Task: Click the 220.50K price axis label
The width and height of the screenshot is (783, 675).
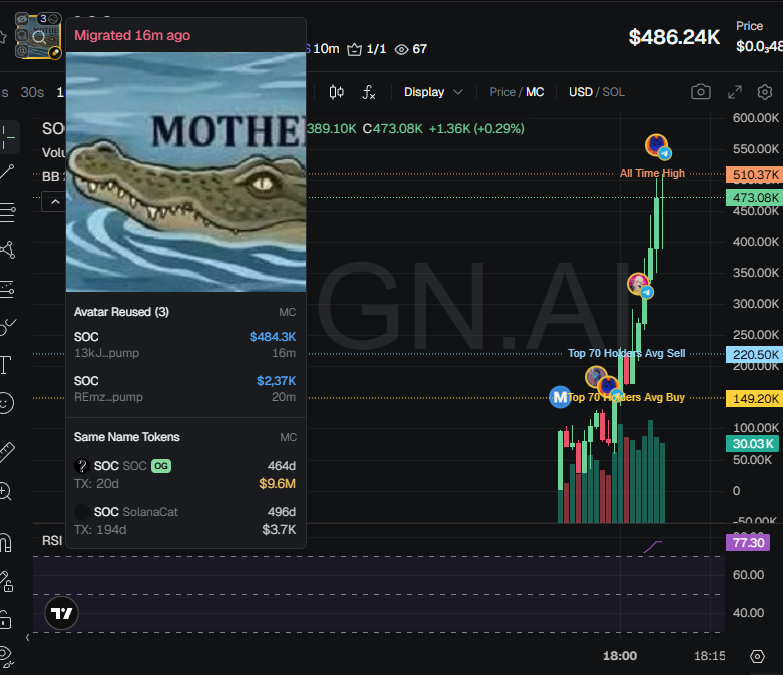Action: pyautogui.click(x=754, y=354)
